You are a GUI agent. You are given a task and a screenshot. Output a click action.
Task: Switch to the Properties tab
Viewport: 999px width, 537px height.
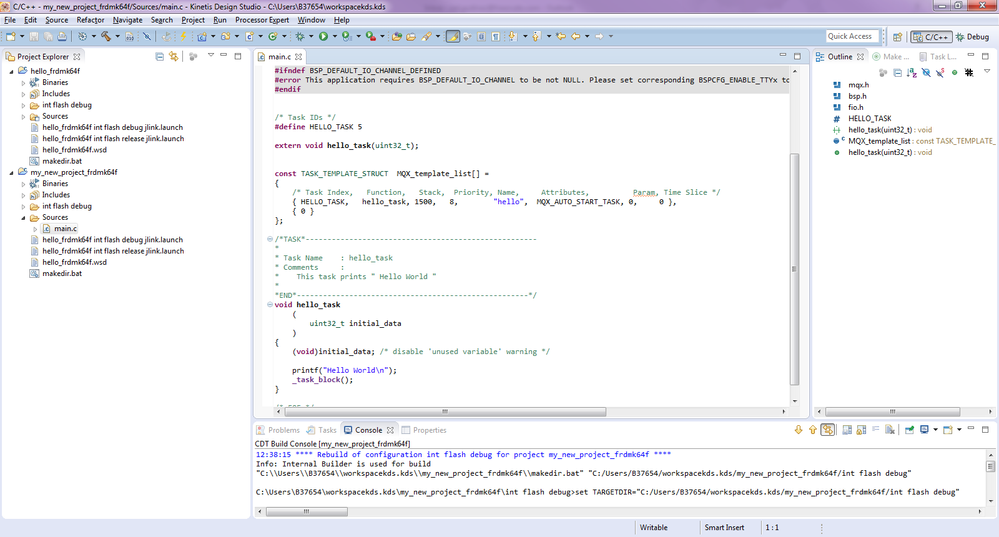point(424,430)
